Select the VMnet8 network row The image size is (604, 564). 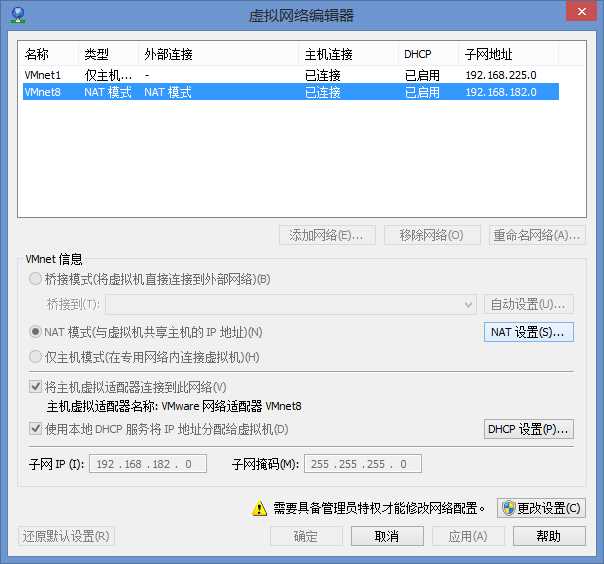(291, 92)
